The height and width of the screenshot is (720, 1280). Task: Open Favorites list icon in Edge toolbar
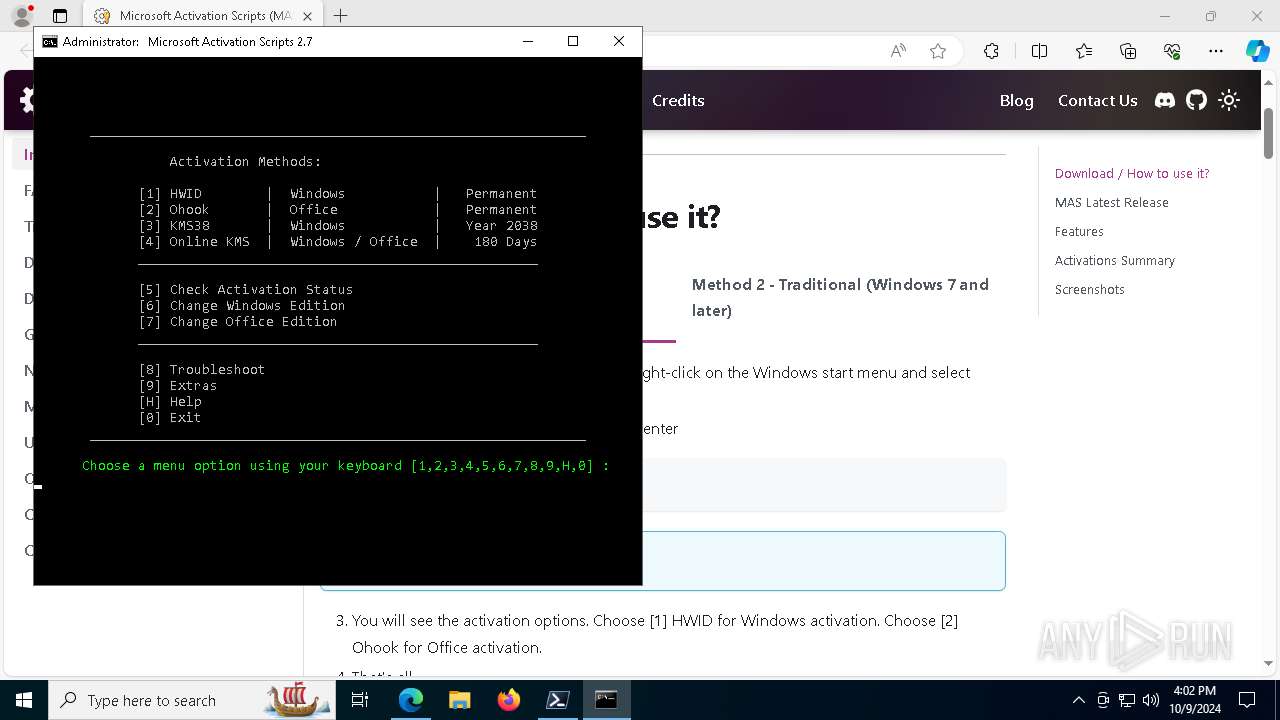coord(1084,51)
